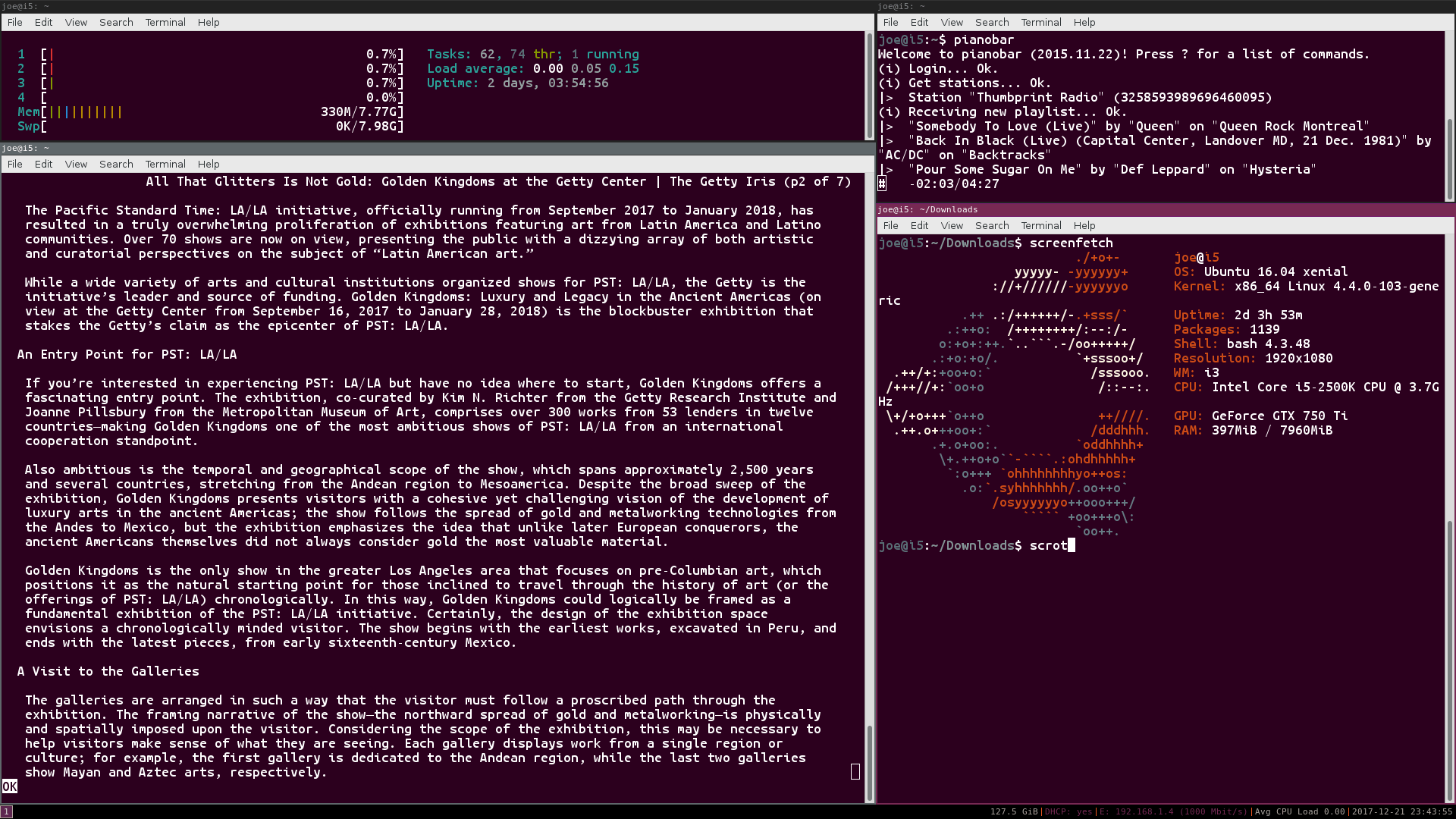The width and height of the screenshot is (1456, 819).
Task: Click the scrot command prompt line
Action: 977,545
